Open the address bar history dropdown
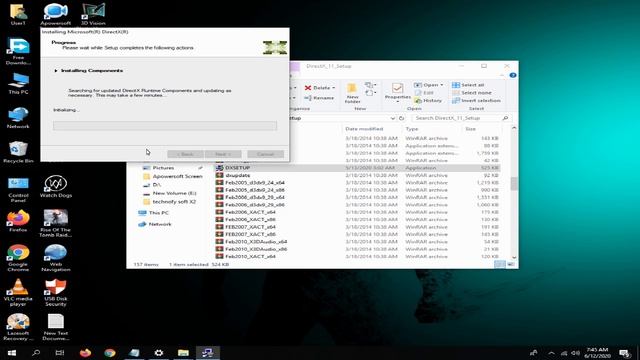Viewport: 640px width, 360px height. [x=393, y=118]
